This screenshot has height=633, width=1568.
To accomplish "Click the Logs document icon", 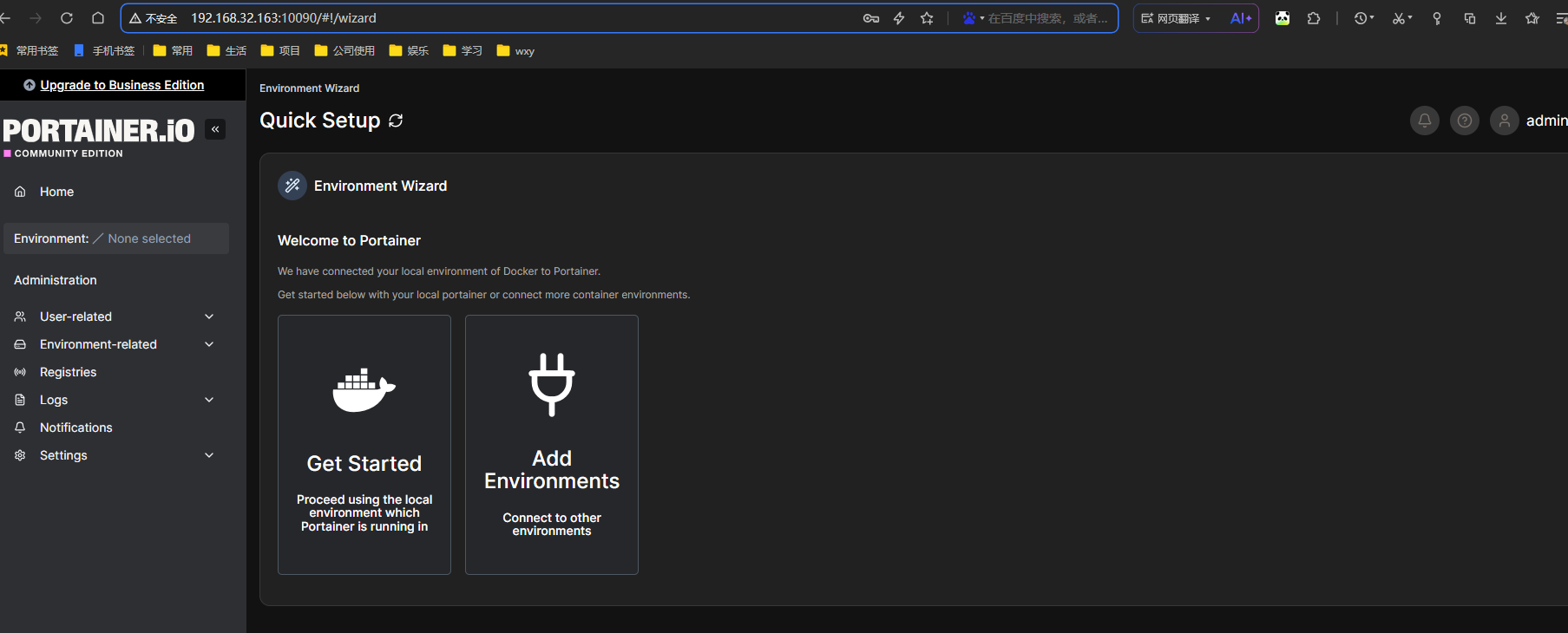I will pyautogui.click(x=20, y=400).
